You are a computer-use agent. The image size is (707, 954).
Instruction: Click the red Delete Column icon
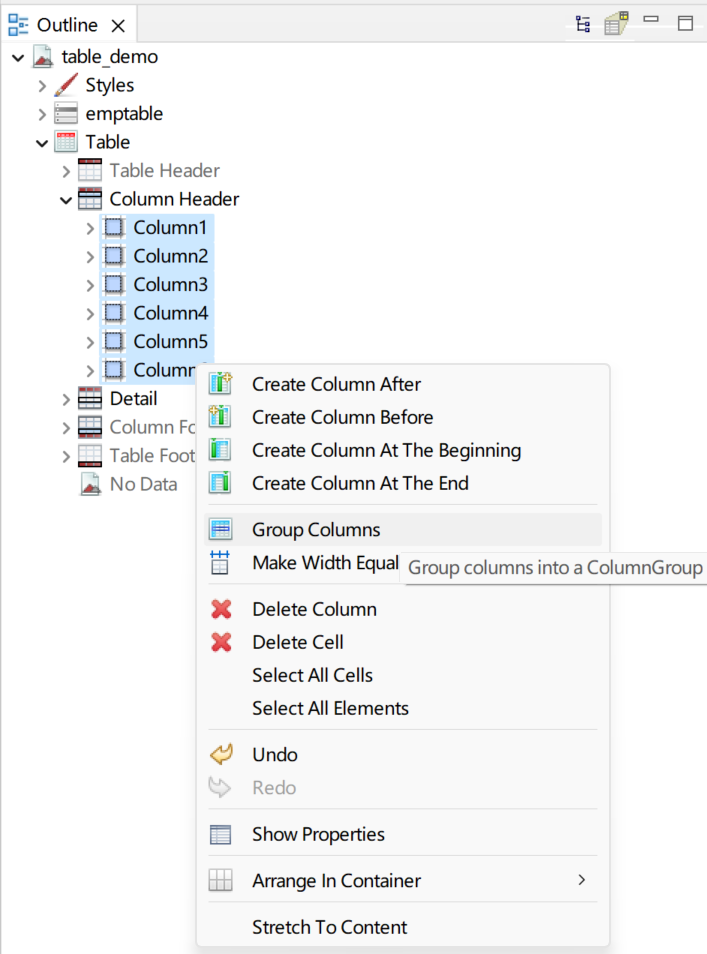(x=222, y=609)
